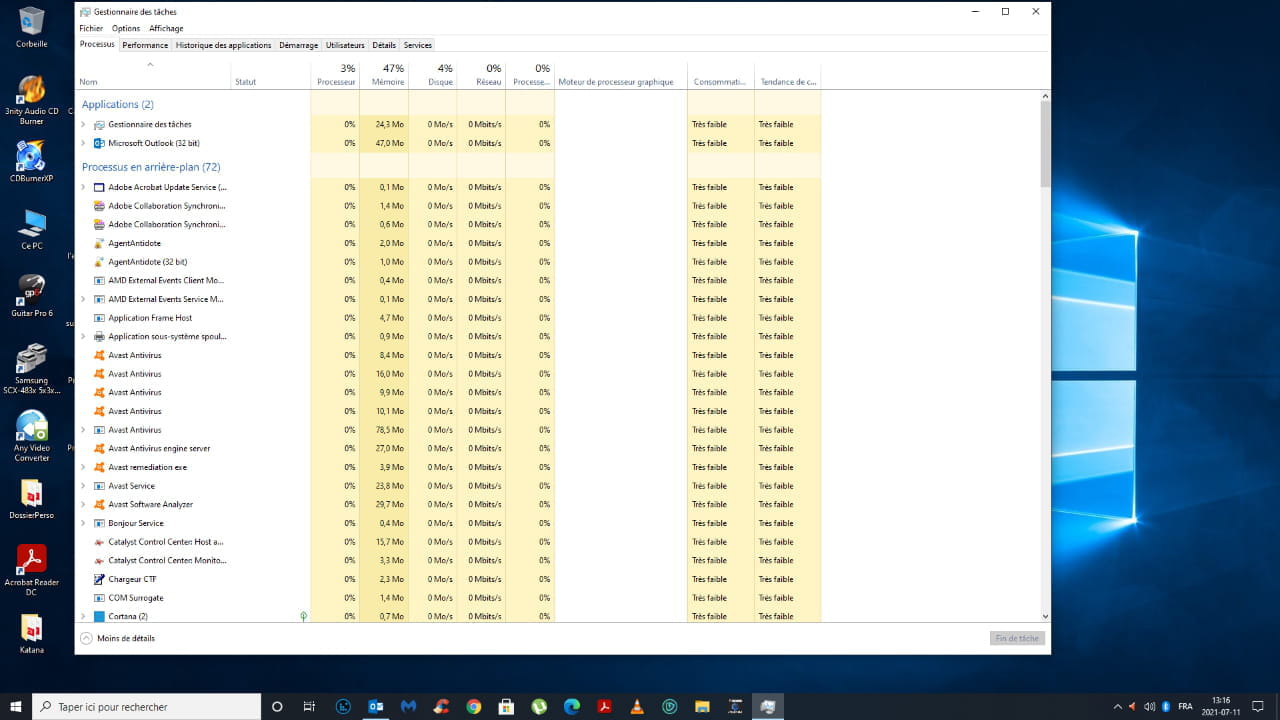Click the COM Surrogate process icon

click(x=99, y=598)
